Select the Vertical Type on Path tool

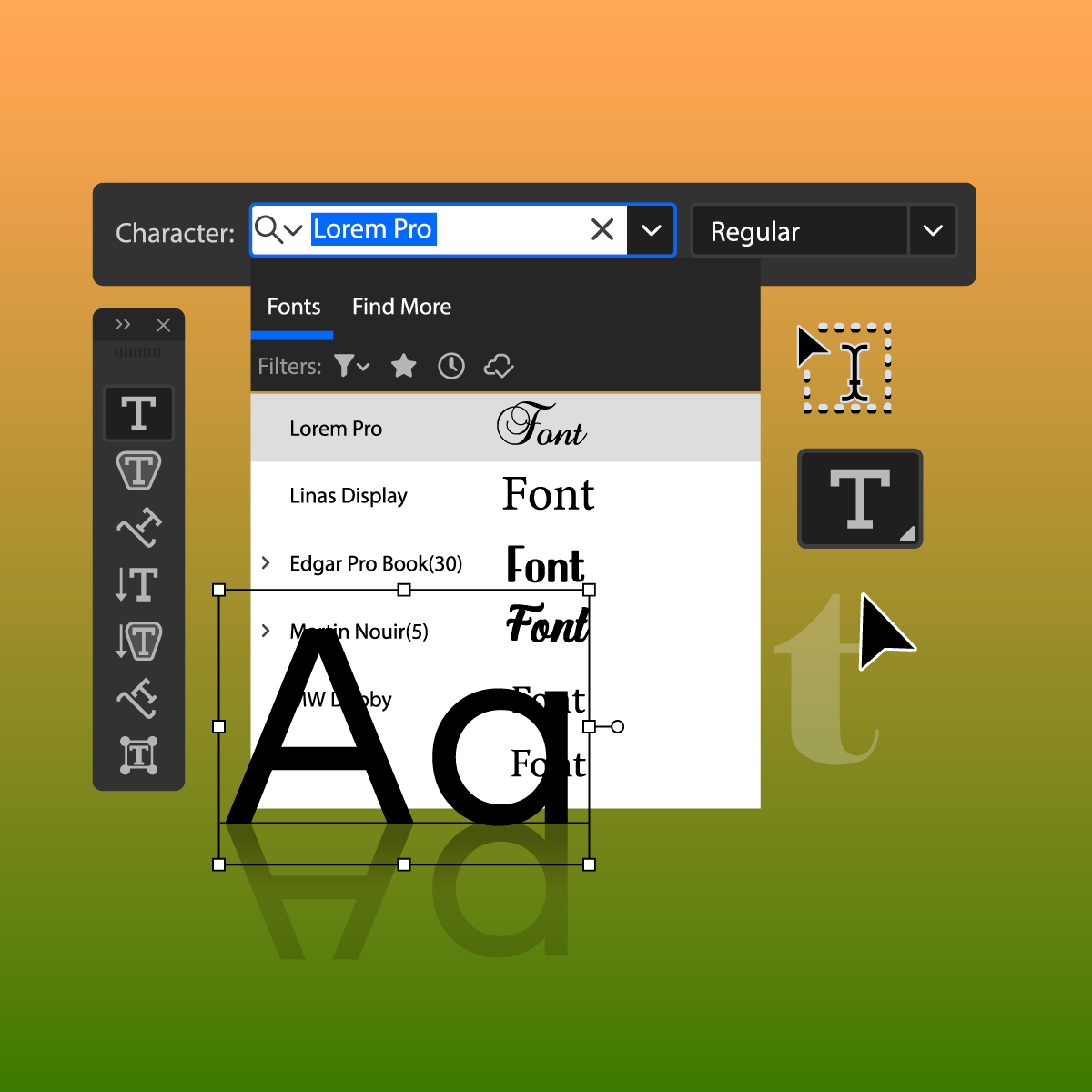138,698
